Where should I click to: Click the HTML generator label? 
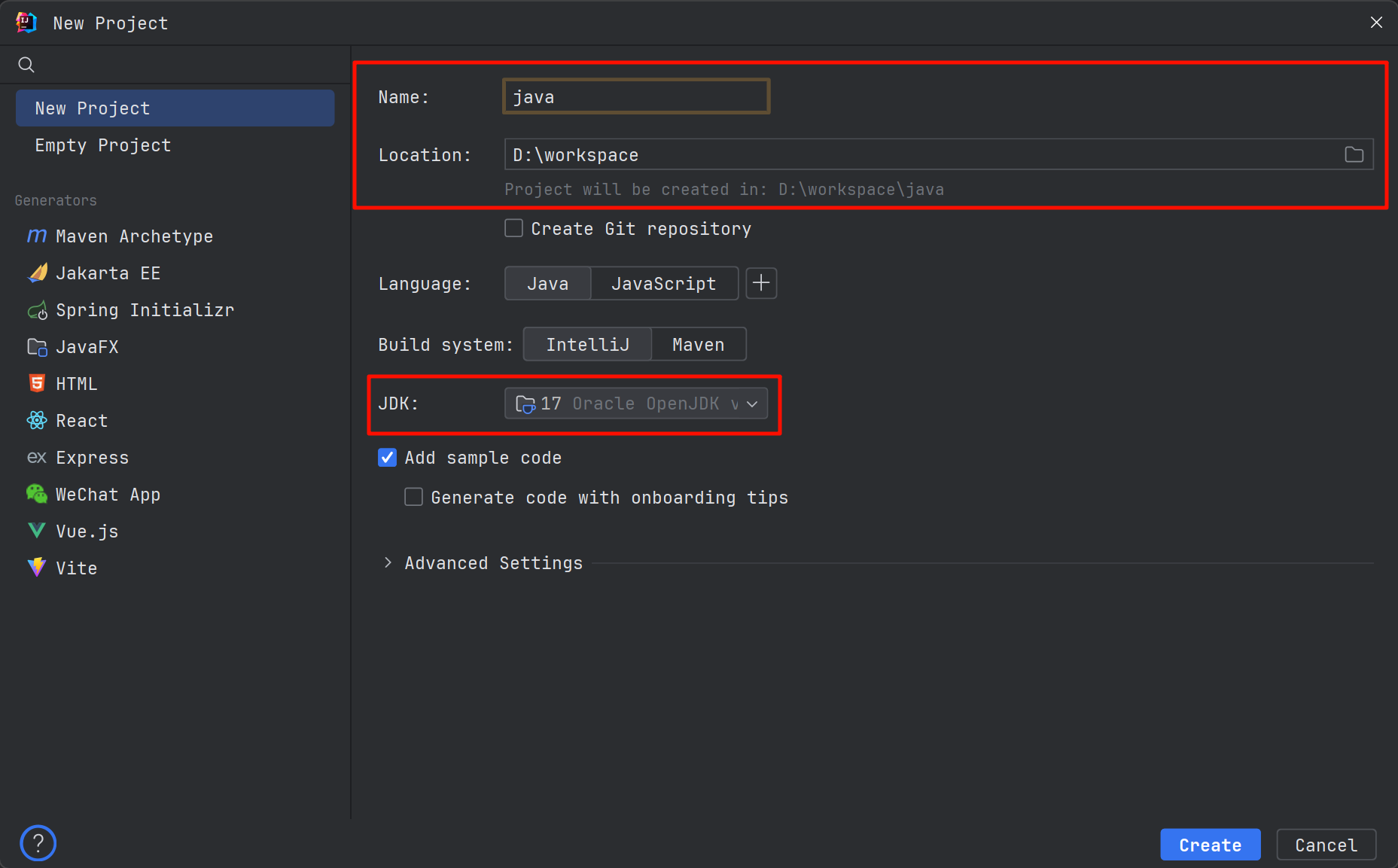click(77, 384)
